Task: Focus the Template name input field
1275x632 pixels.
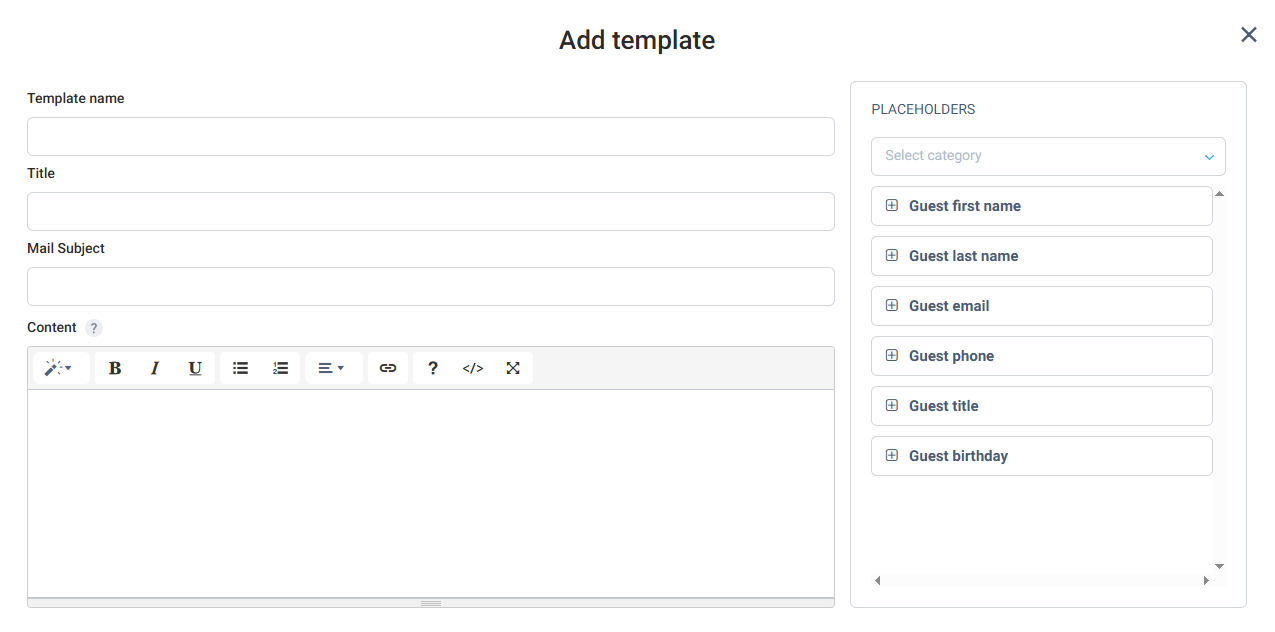Action: pos(431,136)
